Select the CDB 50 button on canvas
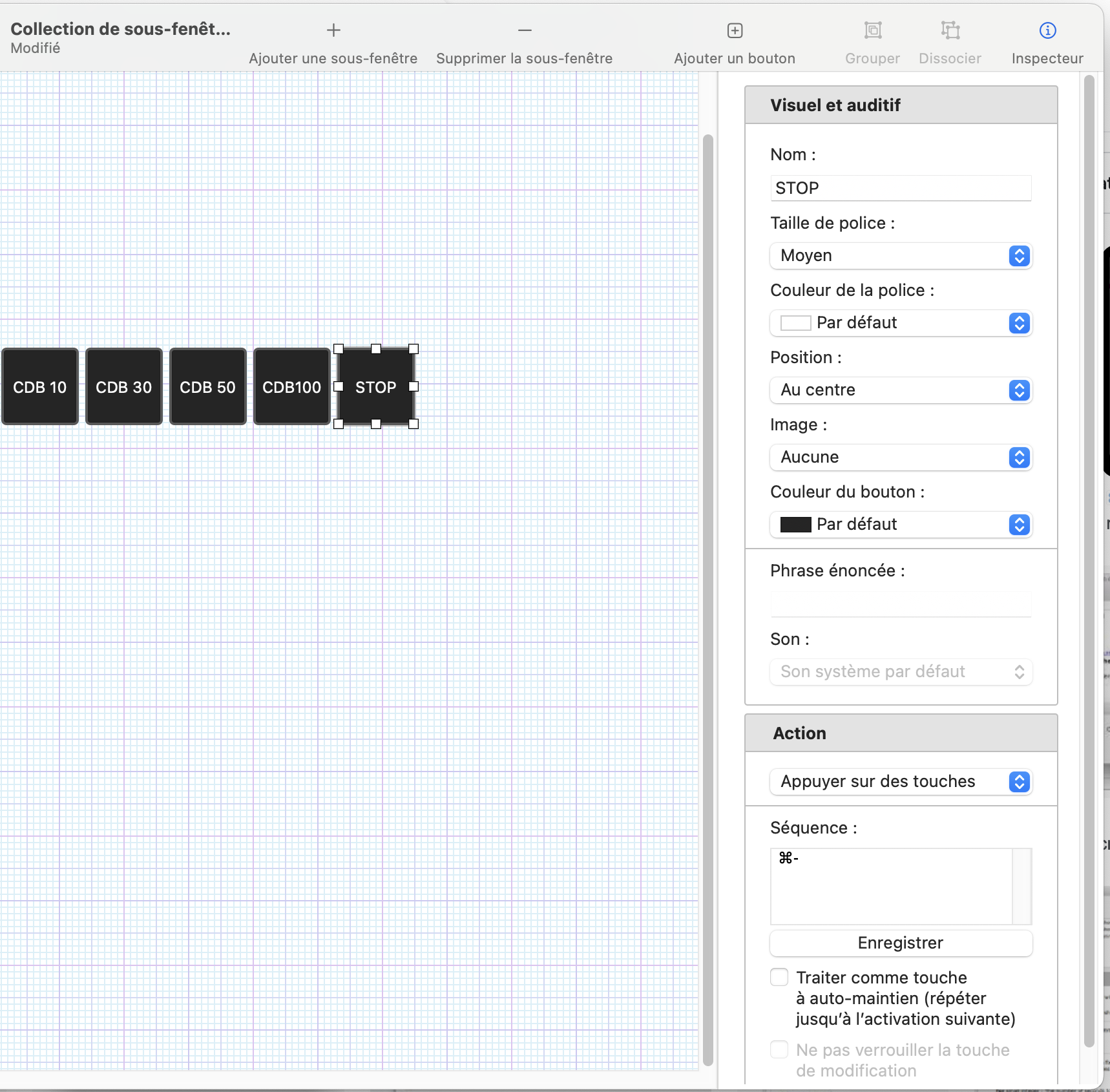 [x=208, y=386]
